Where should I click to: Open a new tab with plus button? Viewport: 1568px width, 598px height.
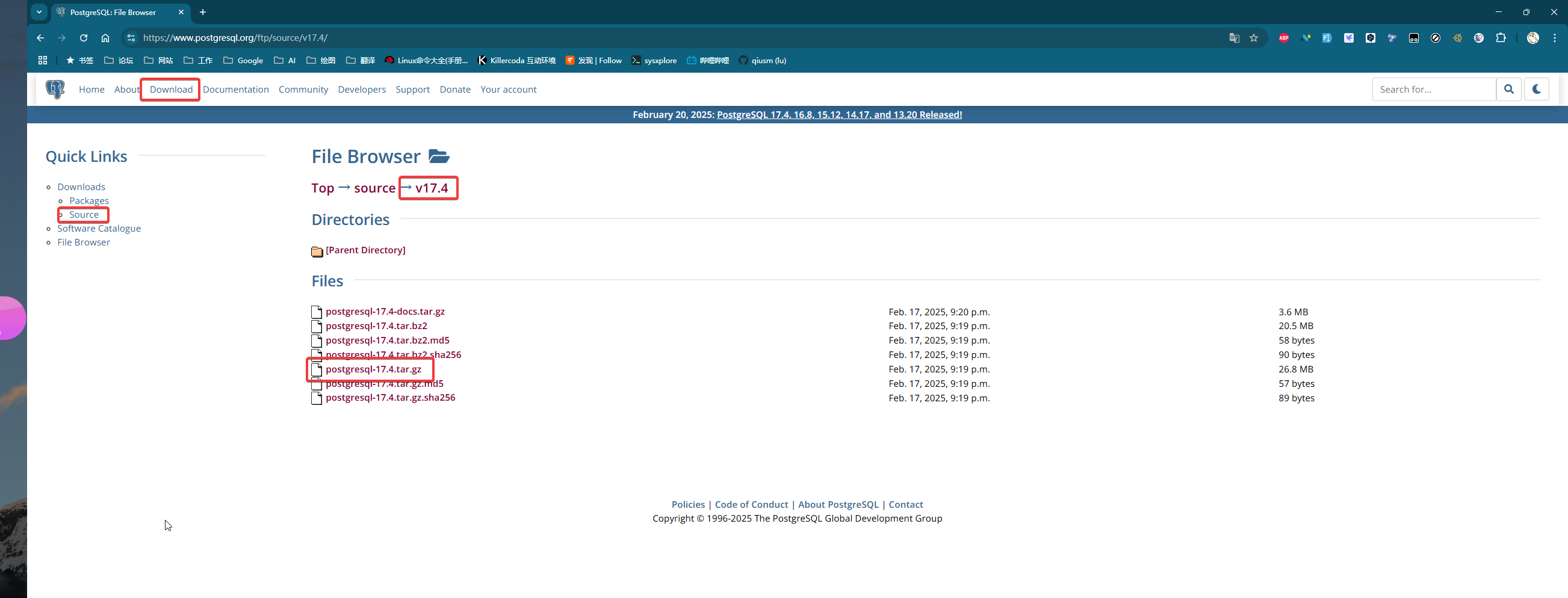point(203,12)
